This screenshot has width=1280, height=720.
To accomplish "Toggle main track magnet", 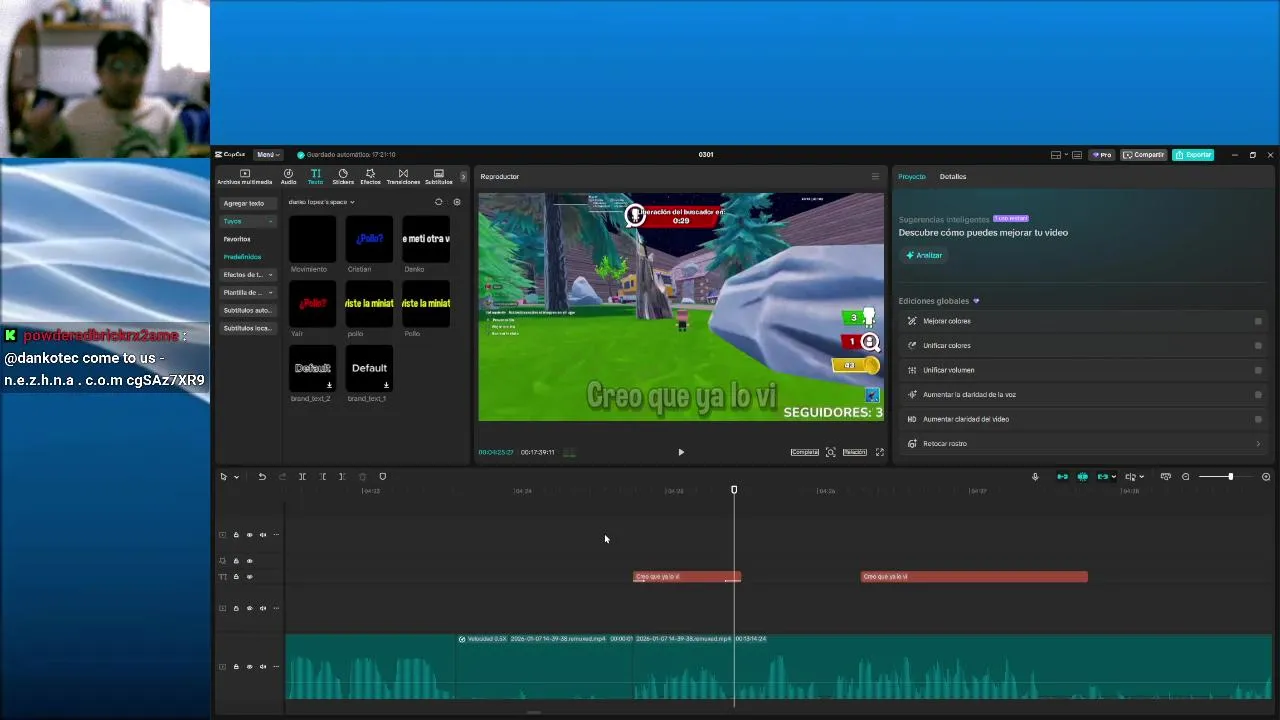I will [x=1062, y=477].
